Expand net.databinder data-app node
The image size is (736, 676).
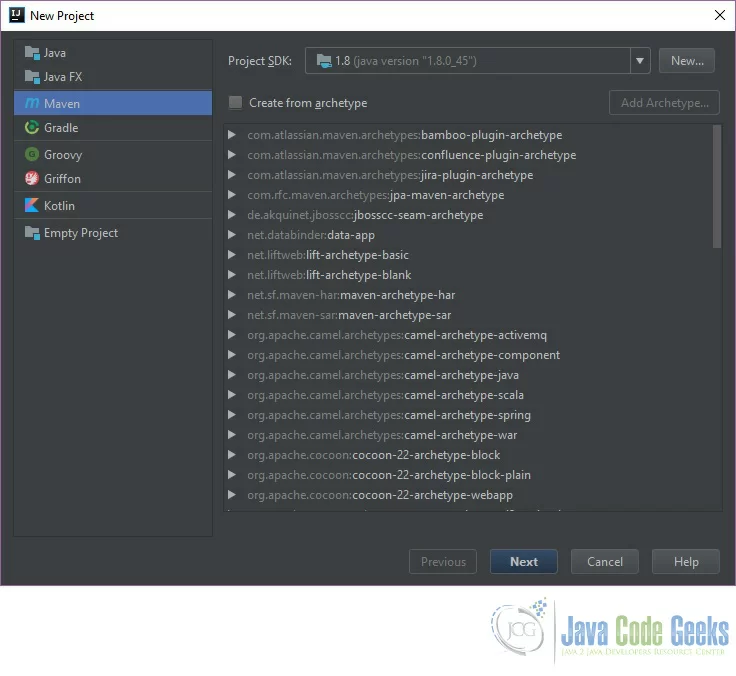pyautogui.click(x=232, y=235)
